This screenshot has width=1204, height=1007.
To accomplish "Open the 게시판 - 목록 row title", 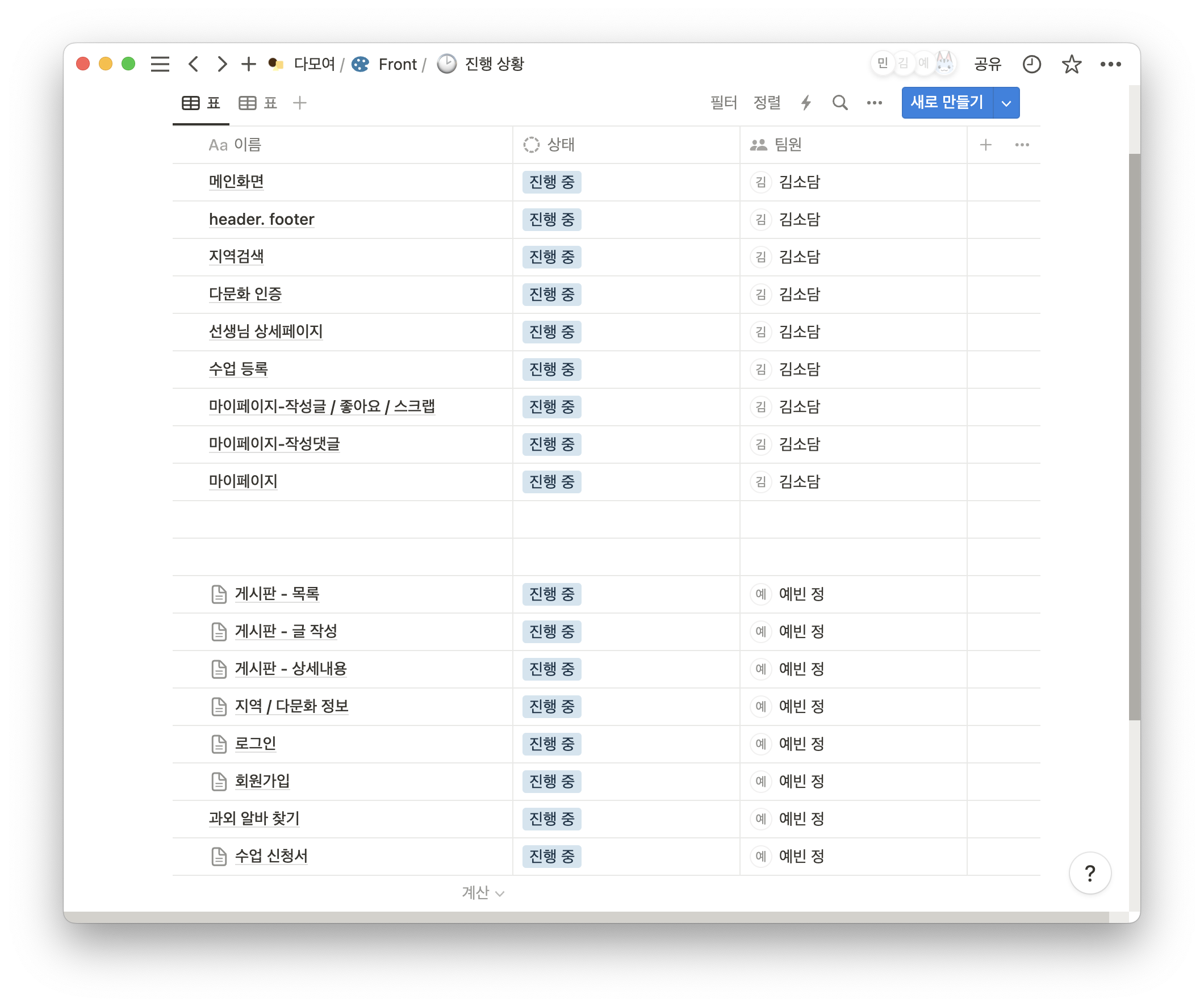I will coord(277,594).
